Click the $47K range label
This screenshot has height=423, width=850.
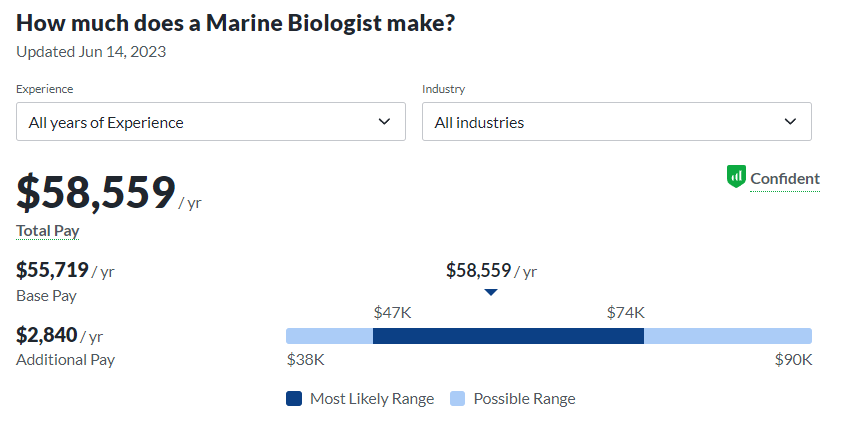pos(392,312)
